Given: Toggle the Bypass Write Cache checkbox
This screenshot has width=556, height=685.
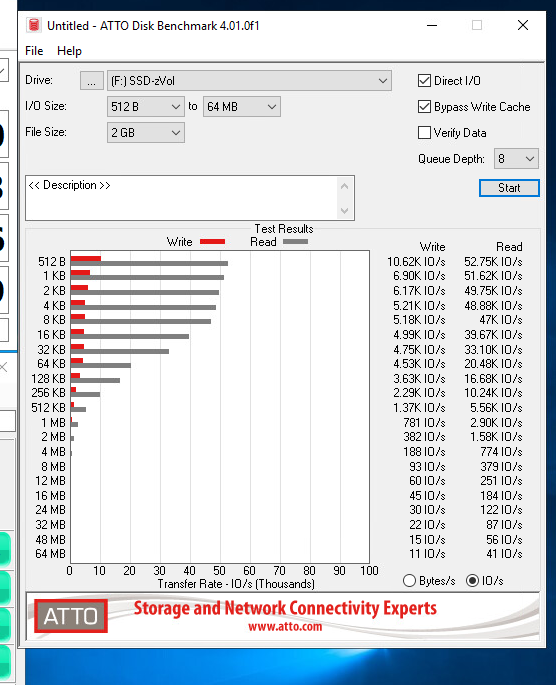Looking at the screenshot, I should 424,107.
